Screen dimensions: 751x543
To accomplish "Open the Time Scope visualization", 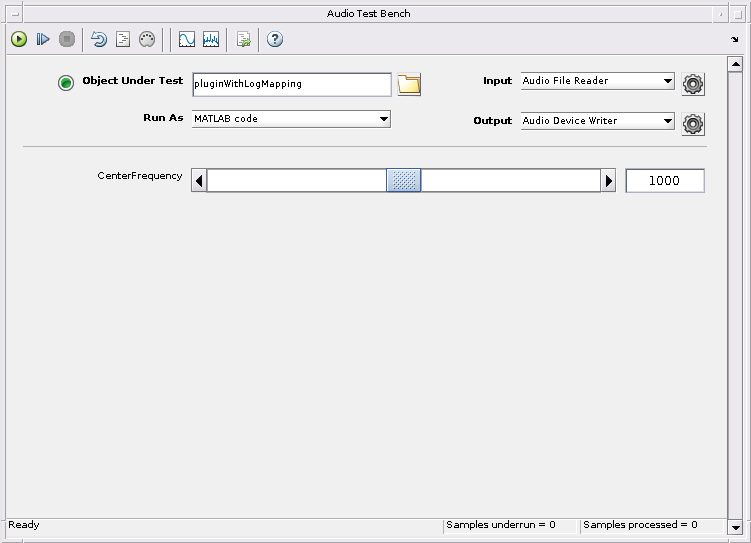I will [x=187, y=39].
